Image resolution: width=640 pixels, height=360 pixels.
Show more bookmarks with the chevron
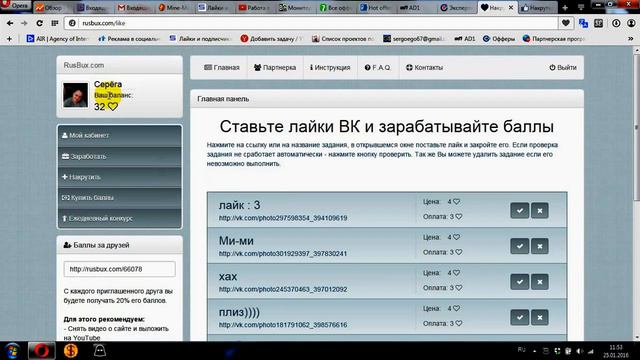coord(631,39)
